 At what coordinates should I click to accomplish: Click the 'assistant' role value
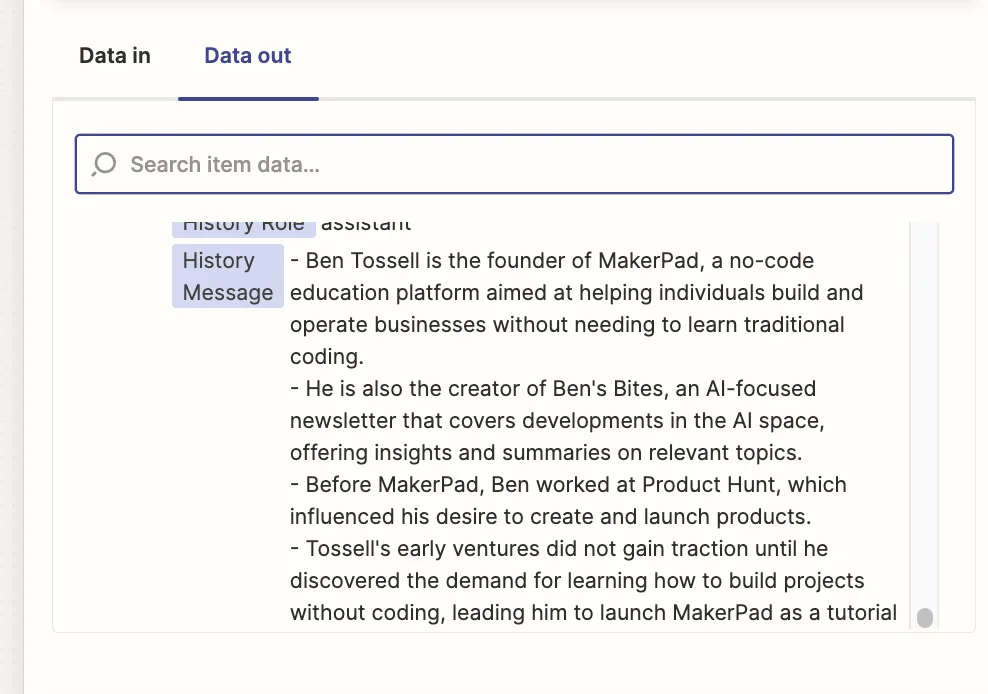click(x=366, y=227)
